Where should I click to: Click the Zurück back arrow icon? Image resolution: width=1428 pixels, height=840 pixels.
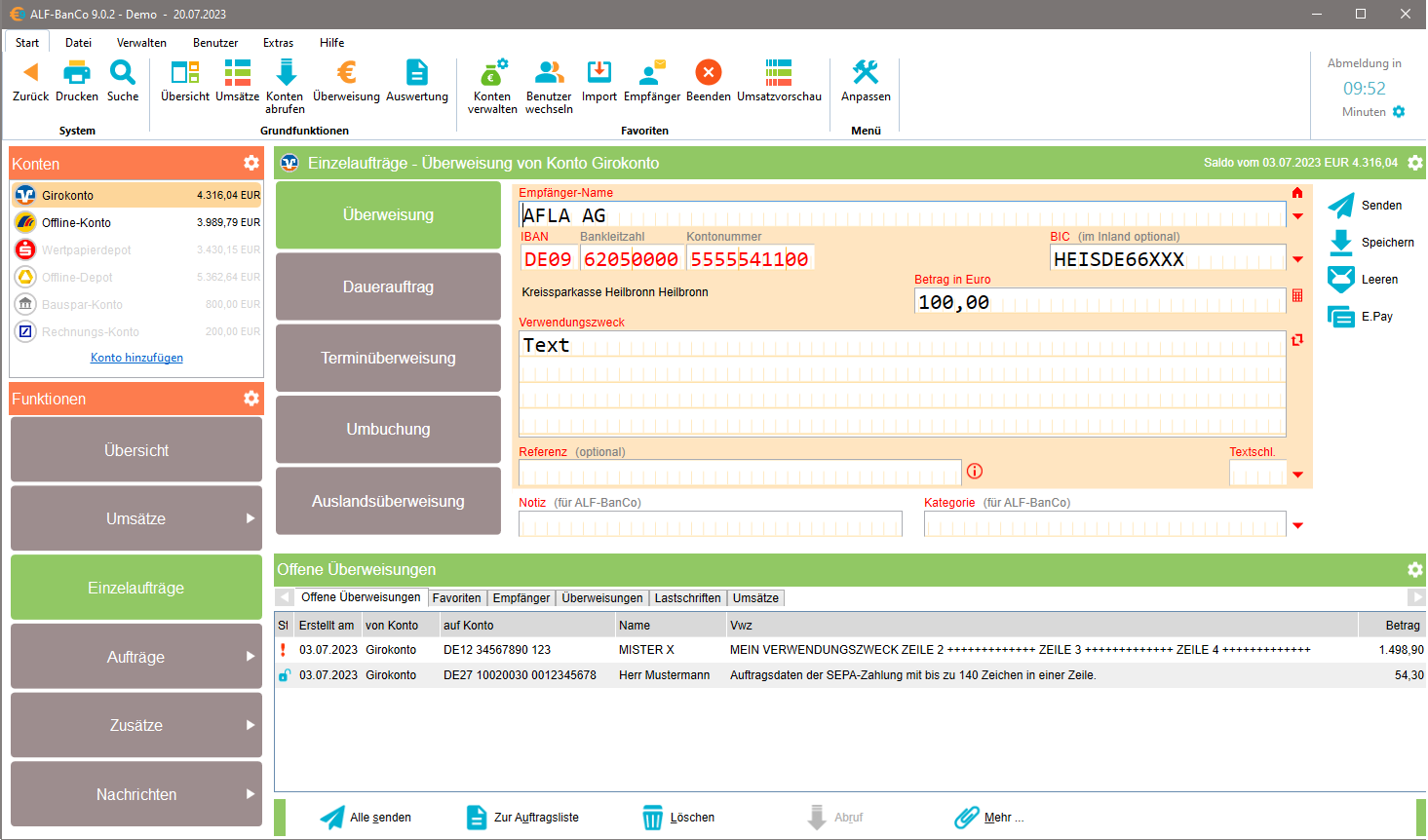(x=31, y=72)
